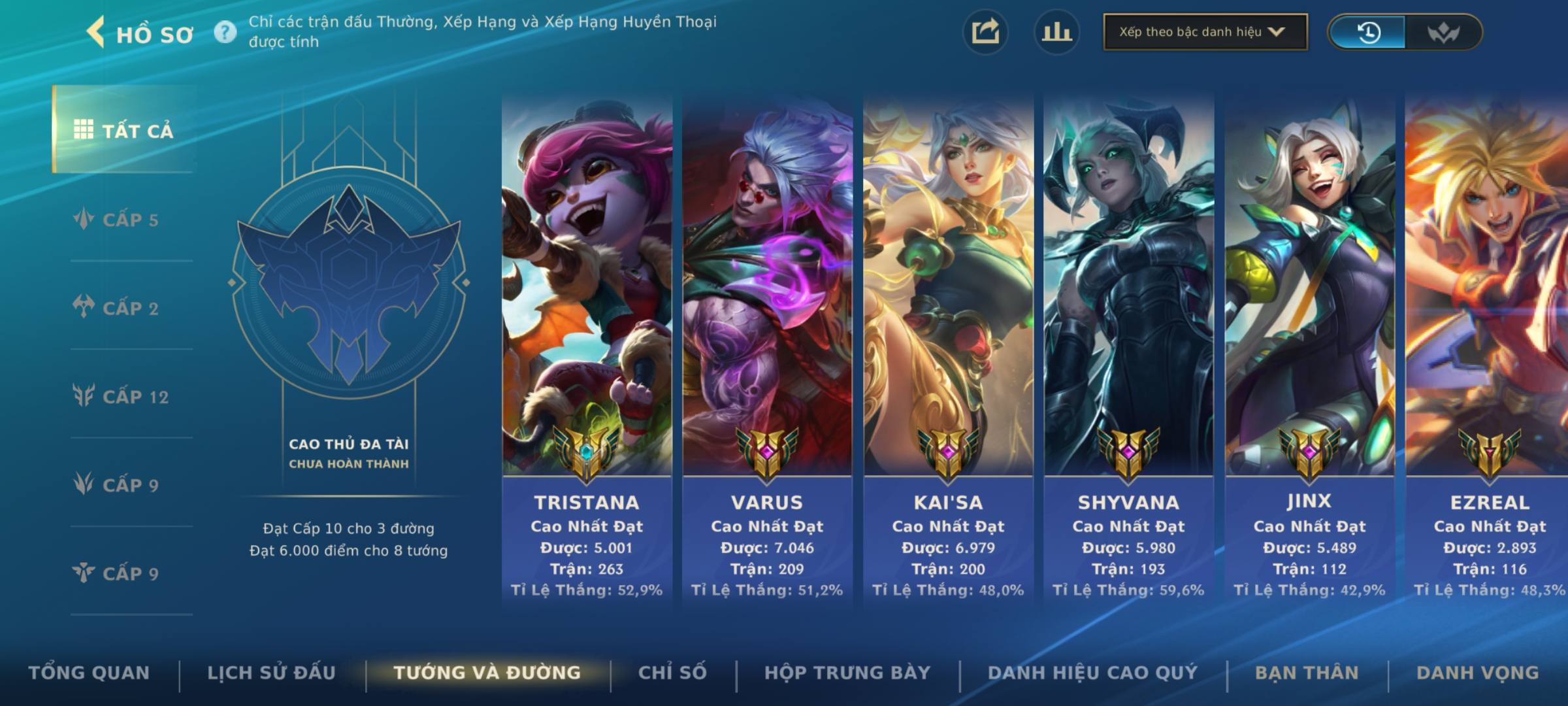Viewport: 1568px width, 706px height.
Task: Open the Varus champion card
Action: point(767,350)
